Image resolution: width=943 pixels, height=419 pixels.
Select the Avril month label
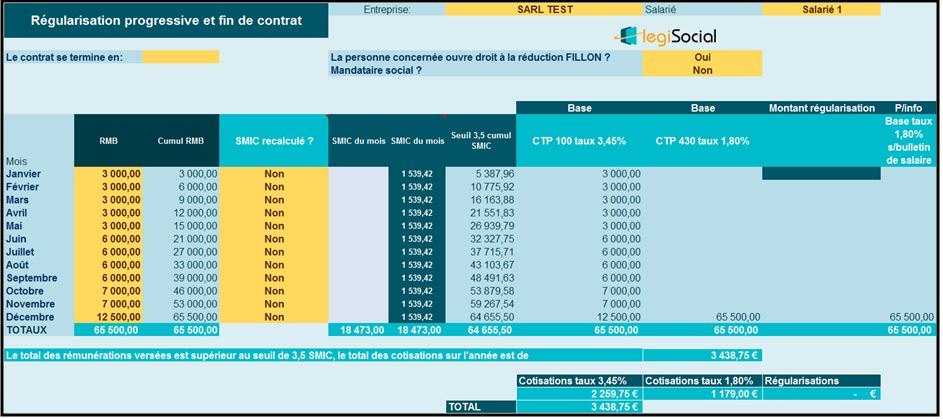(x=39, y=213)
